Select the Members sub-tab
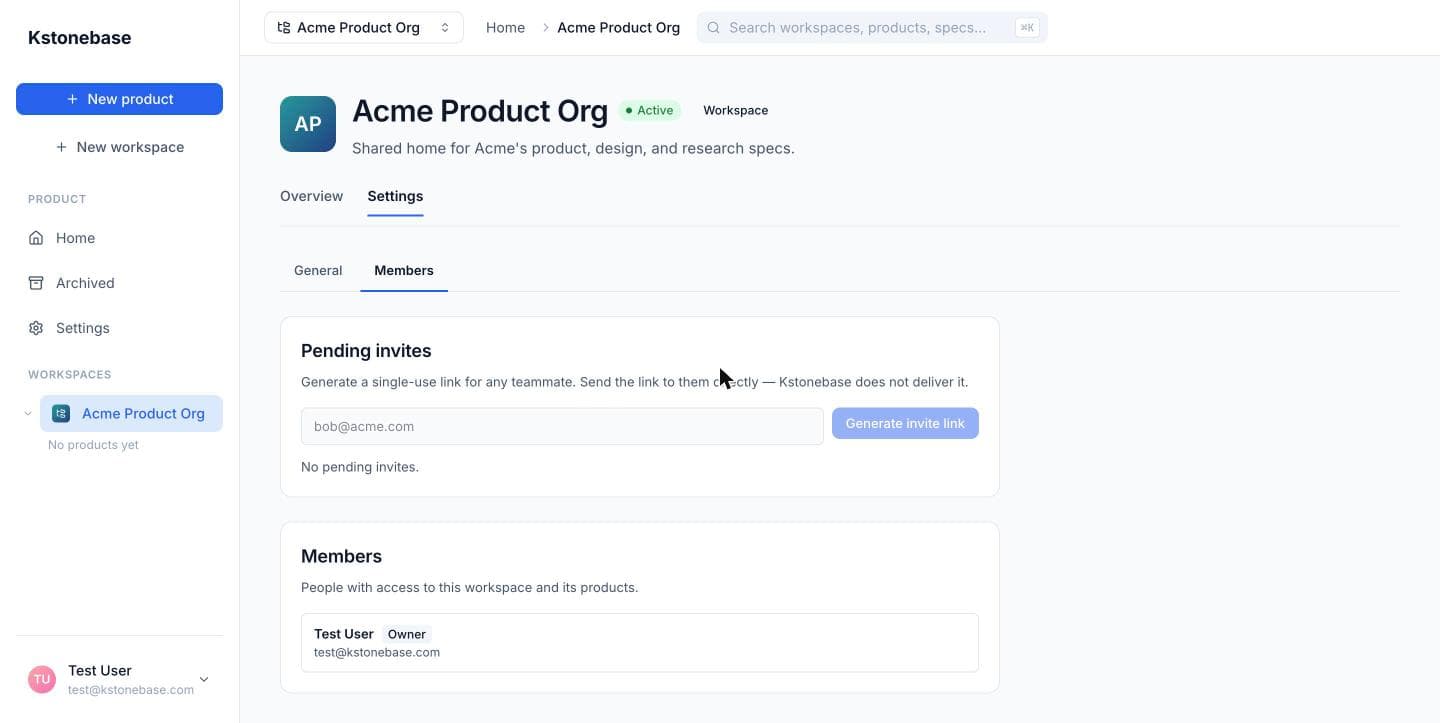 point(404,271)
